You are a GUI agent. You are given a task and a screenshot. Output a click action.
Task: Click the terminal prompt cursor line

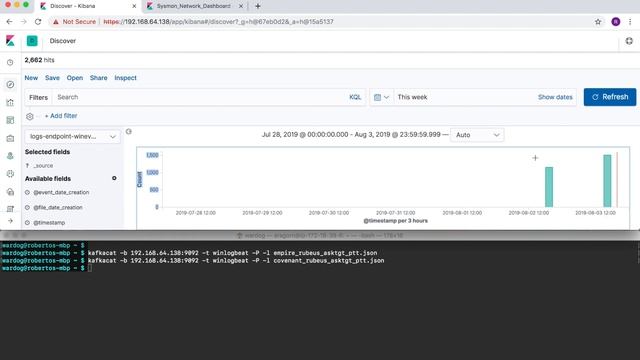pos(47,268)
